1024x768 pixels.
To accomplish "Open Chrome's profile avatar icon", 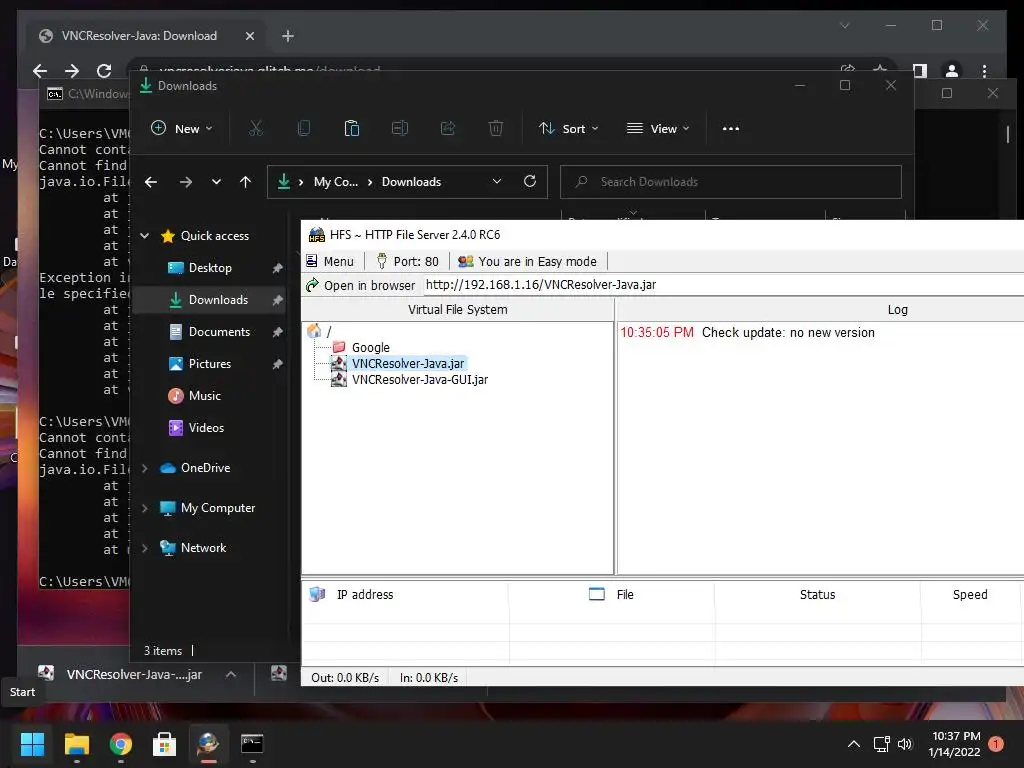I will [952, 71].
